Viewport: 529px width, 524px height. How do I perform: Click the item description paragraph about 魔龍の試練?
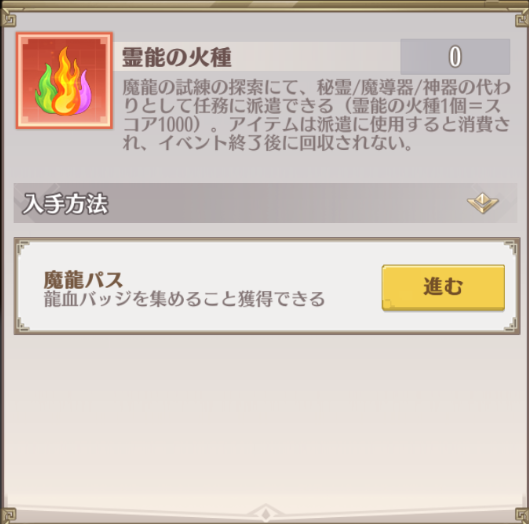(x=316, y=115)
